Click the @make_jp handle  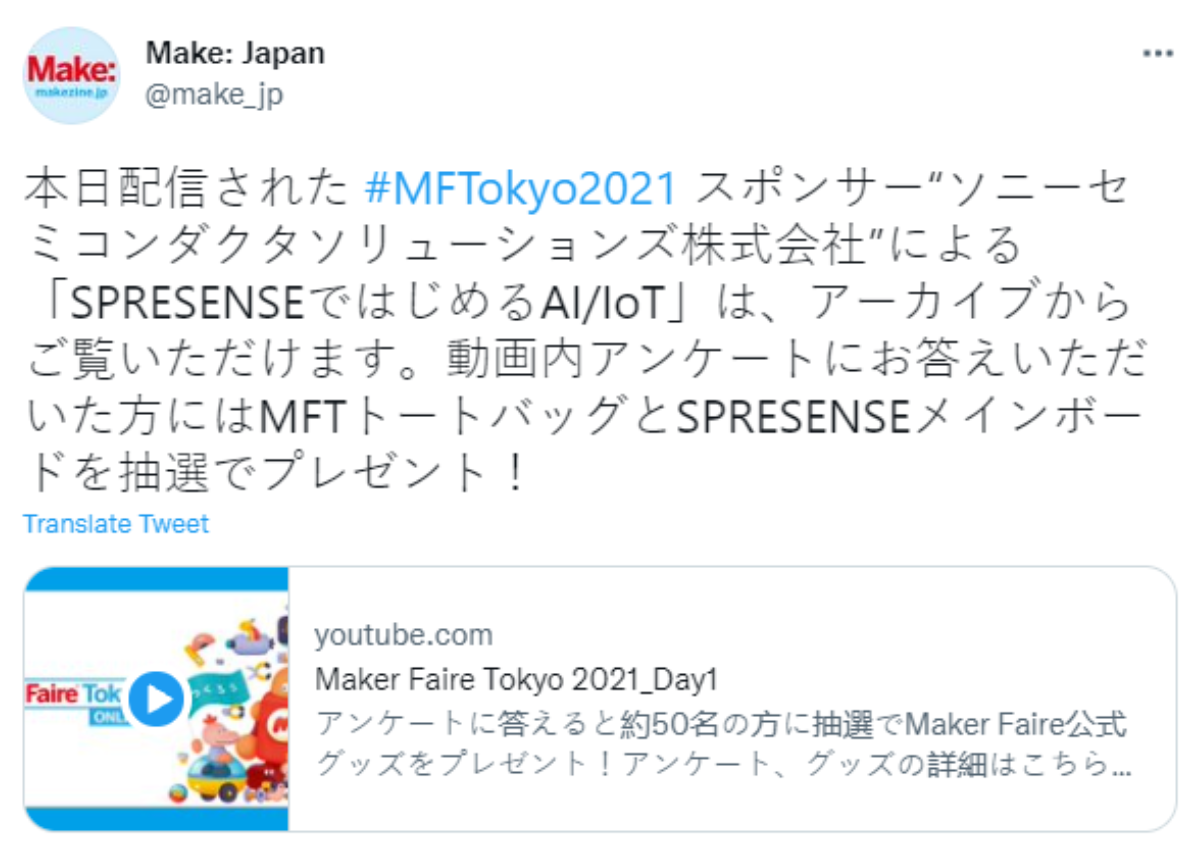pyautogui.click(x=214, y=94)
